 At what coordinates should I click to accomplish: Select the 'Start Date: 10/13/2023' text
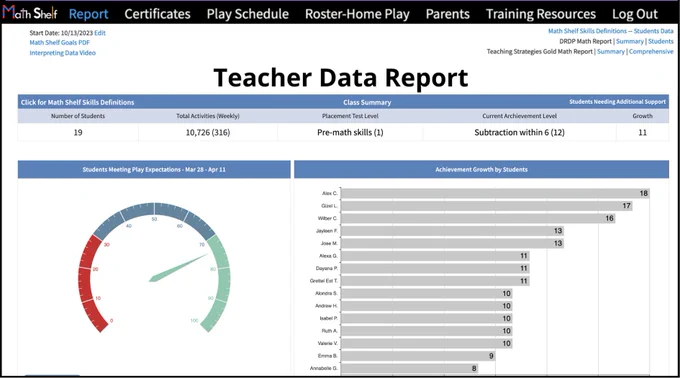click(61, 33)
